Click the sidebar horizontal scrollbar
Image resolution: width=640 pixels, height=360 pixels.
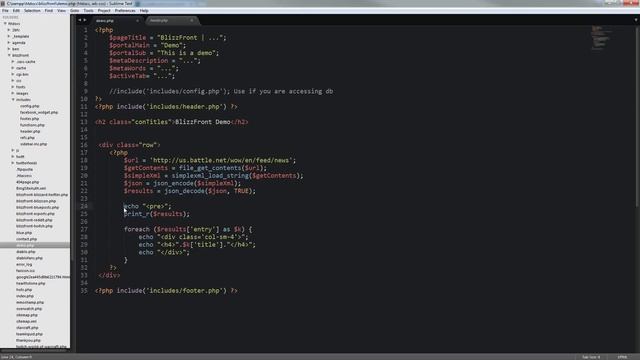point(34,350)
